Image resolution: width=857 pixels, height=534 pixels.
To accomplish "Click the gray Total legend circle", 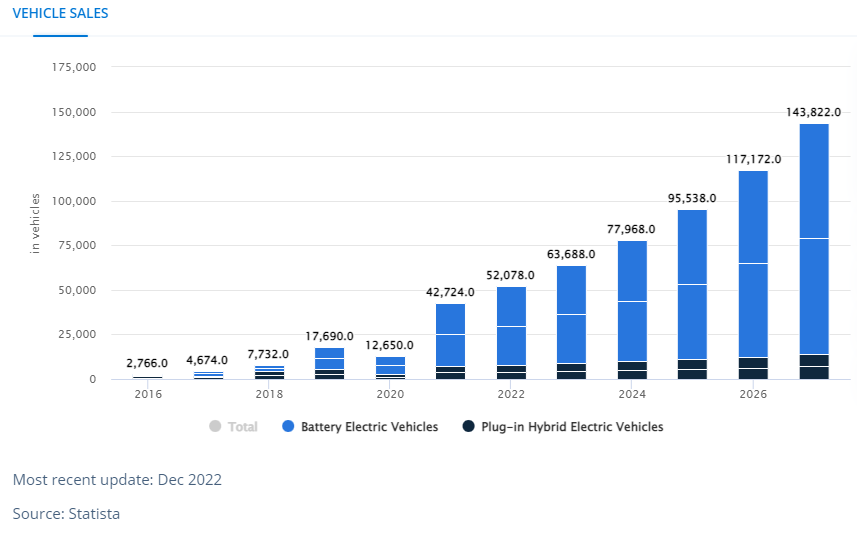I will [x=215, y=427].
